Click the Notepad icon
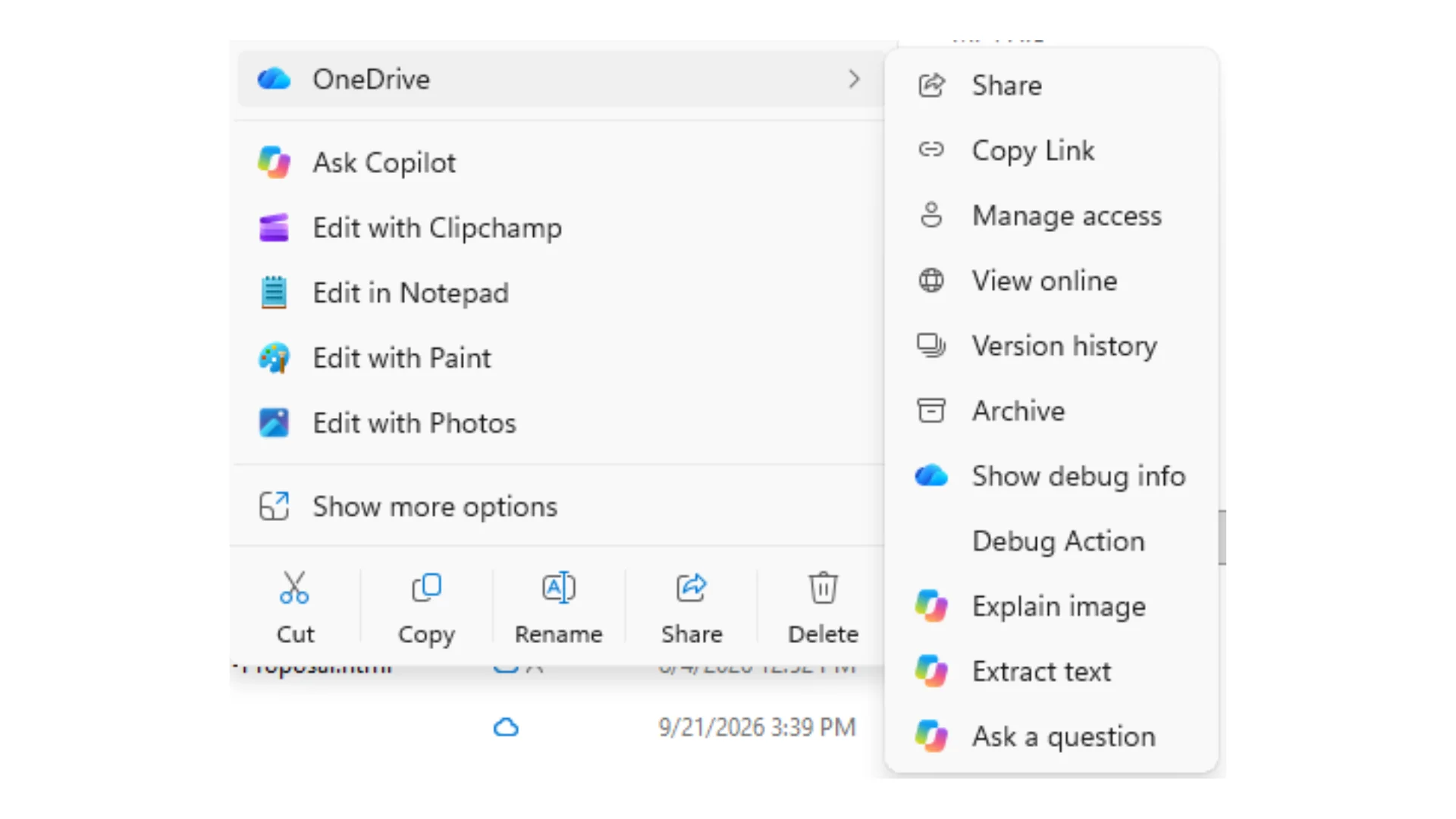1456x819 pixels. 274,293
